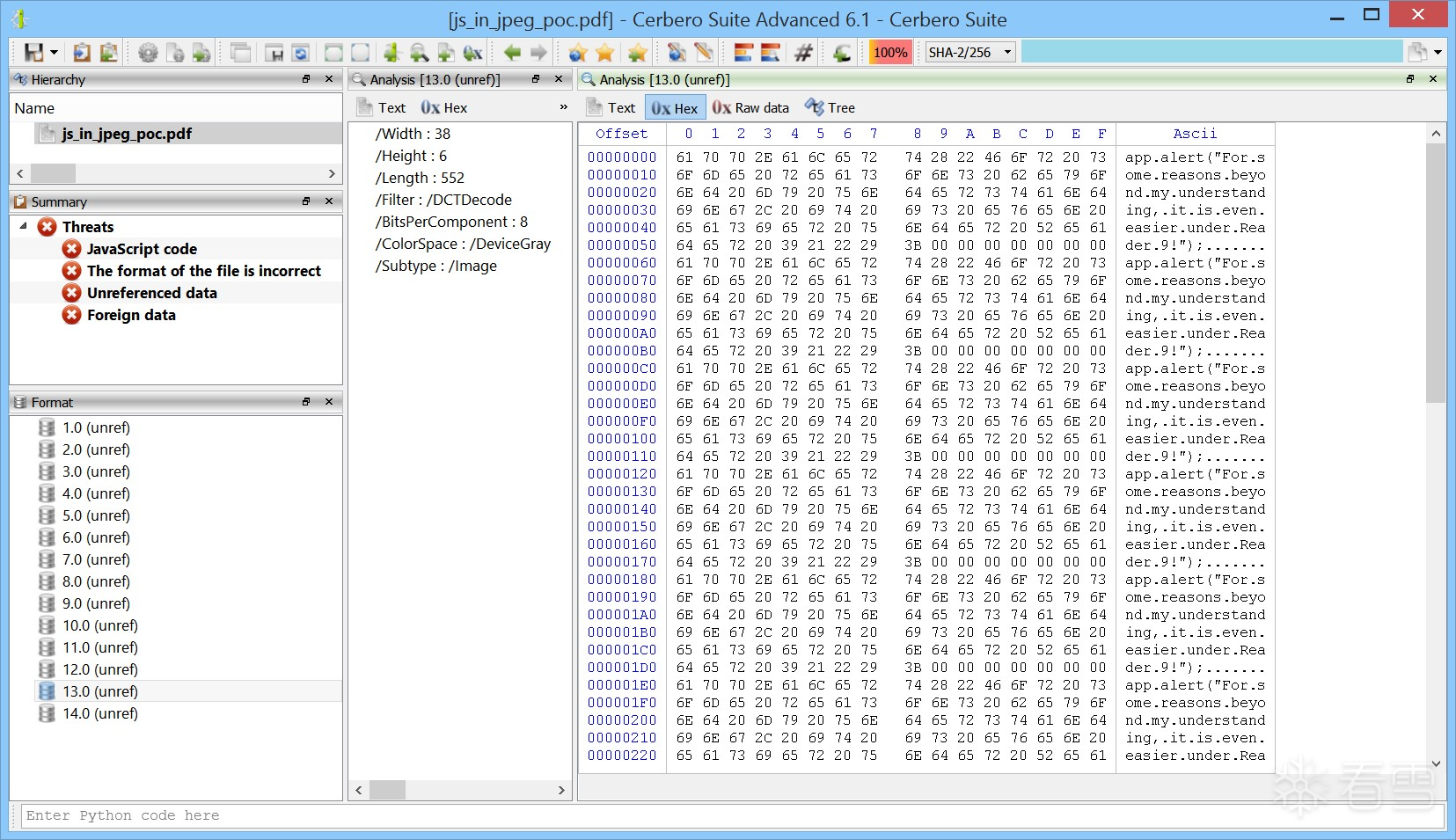Select object 12.0 (unref) in Format list

tap(100, 669)
